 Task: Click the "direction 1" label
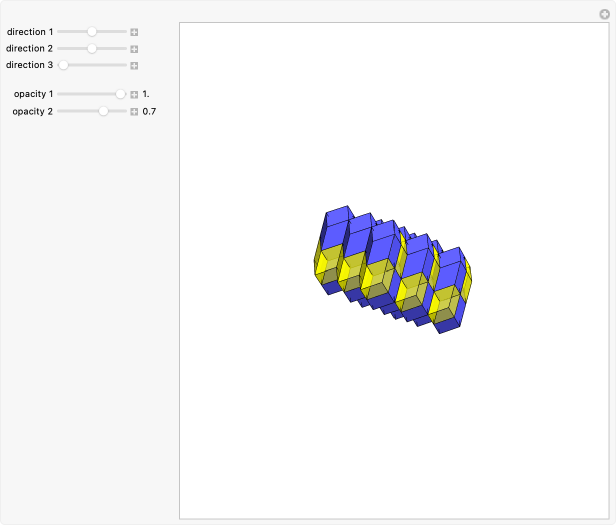click(30, 32)
